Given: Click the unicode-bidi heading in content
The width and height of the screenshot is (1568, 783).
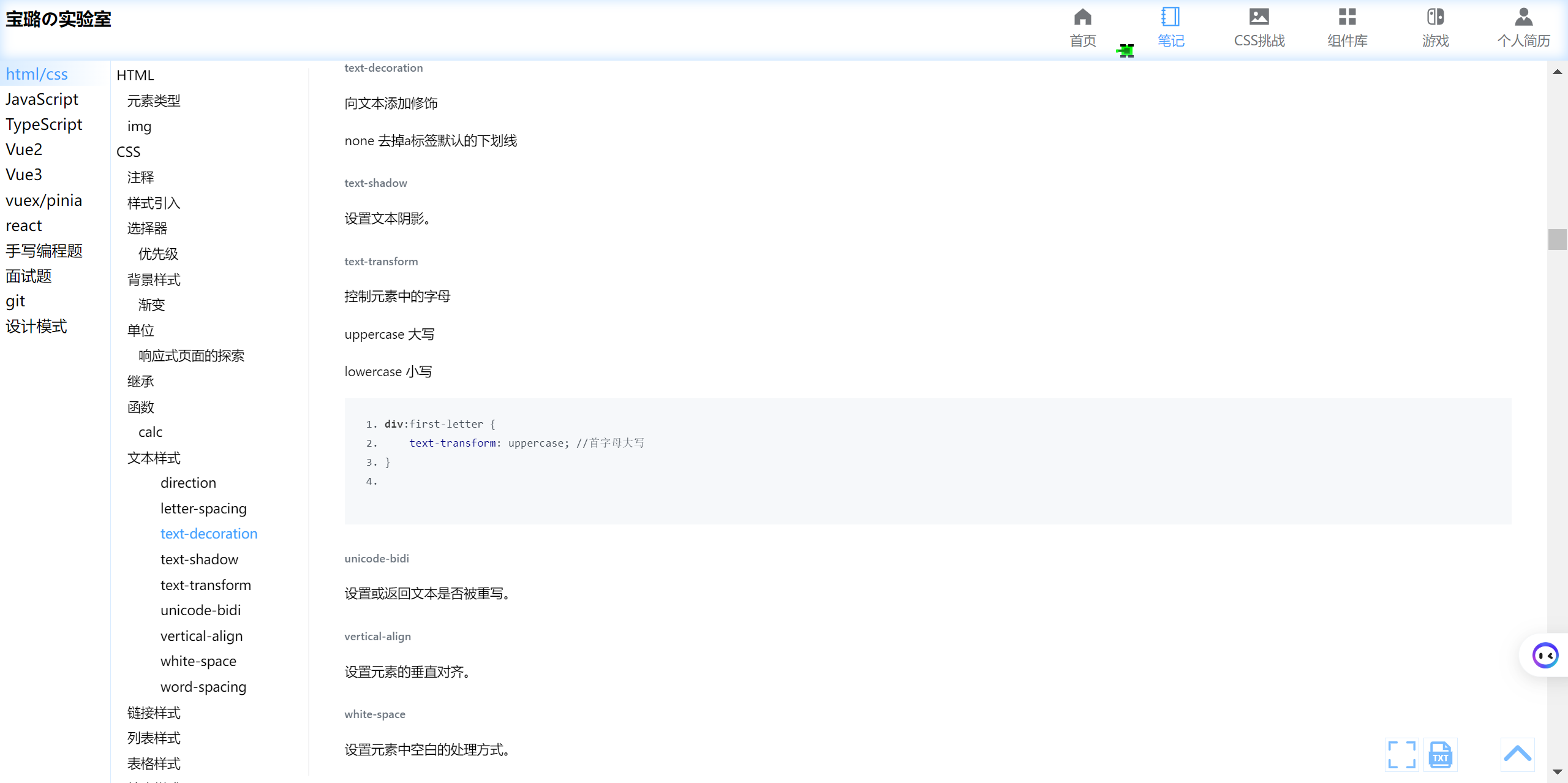Looking at the screenshot, I should [x=377, y=559].
